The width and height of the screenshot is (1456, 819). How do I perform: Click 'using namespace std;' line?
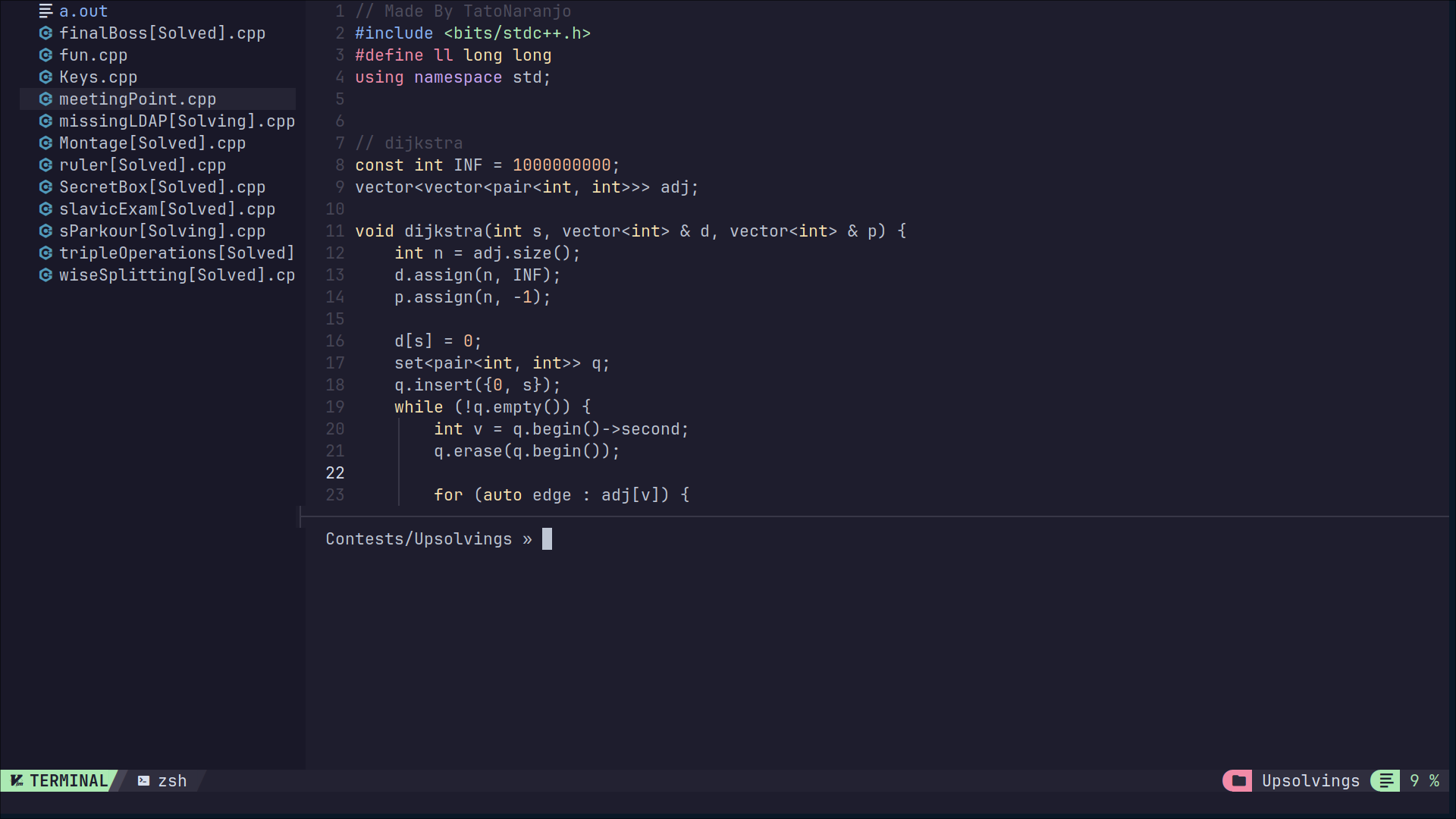(x=453, y=77)
